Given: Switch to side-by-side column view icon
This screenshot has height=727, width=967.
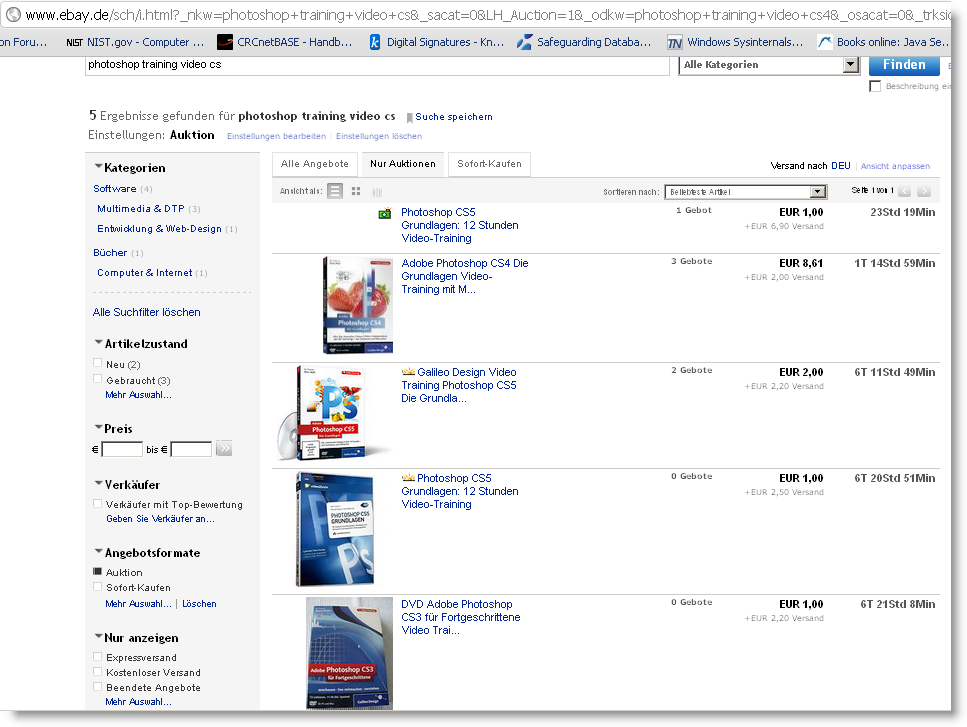Looking at the screenshot, I should pyautogui.click(x=377, y=192).
